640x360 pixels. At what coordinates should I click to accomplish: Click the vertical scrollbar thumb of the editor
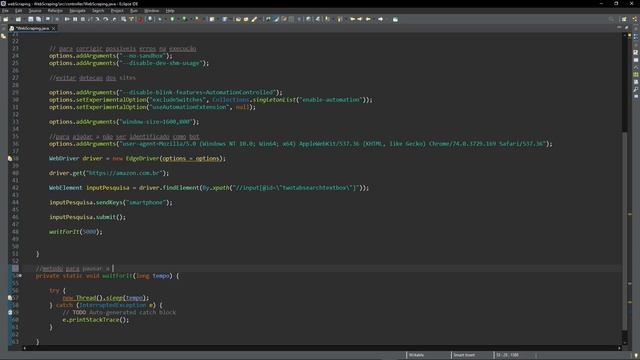coord(625,230)
